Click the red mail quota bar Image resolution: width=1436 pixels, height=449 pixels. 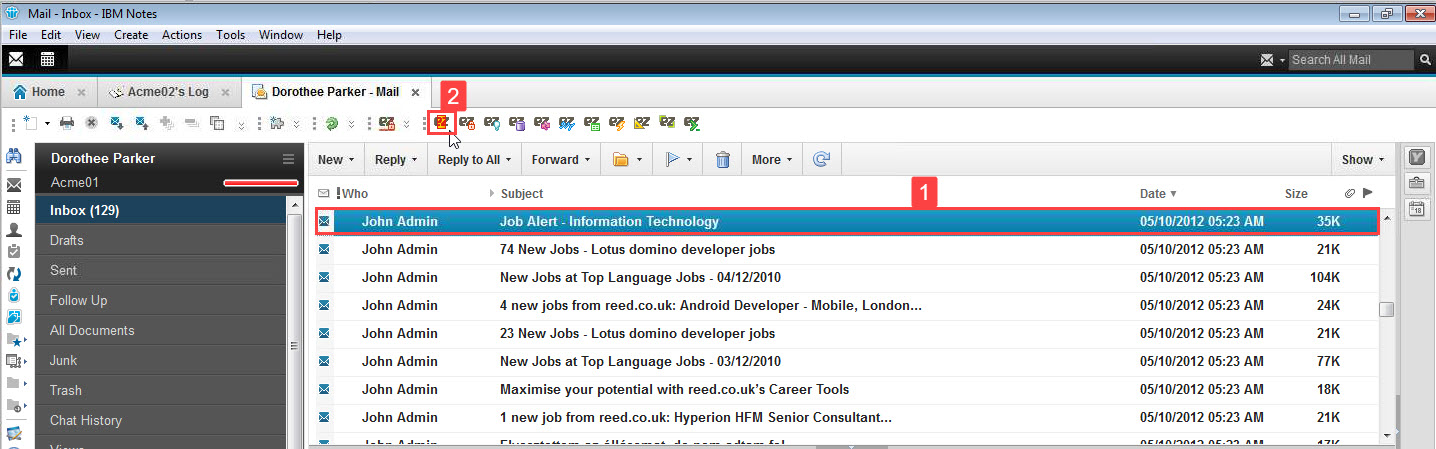pyautogui.click(x=261, y=183)
